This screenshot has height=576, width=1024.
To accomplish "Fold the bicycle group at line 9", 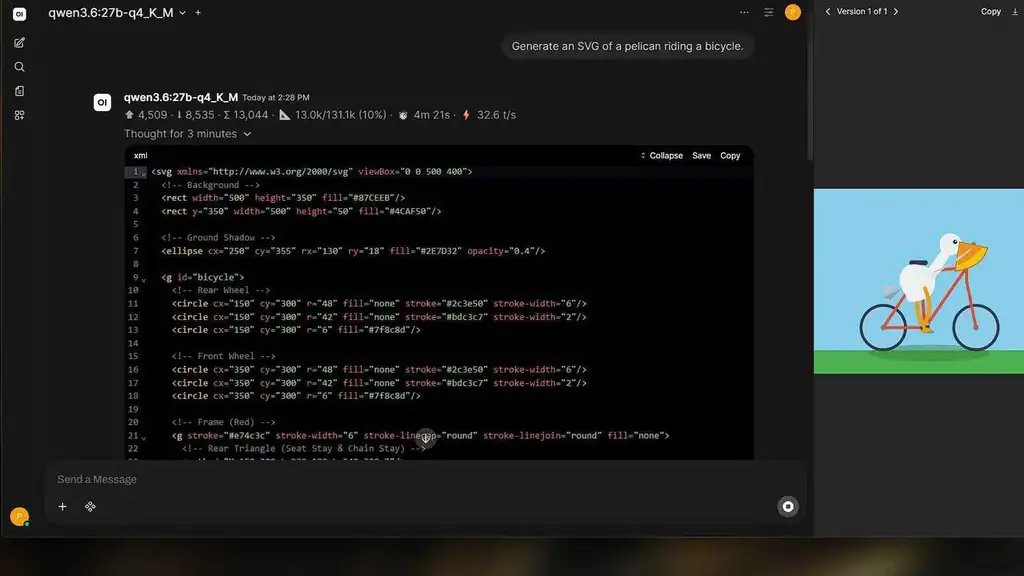I will point(144,279).
